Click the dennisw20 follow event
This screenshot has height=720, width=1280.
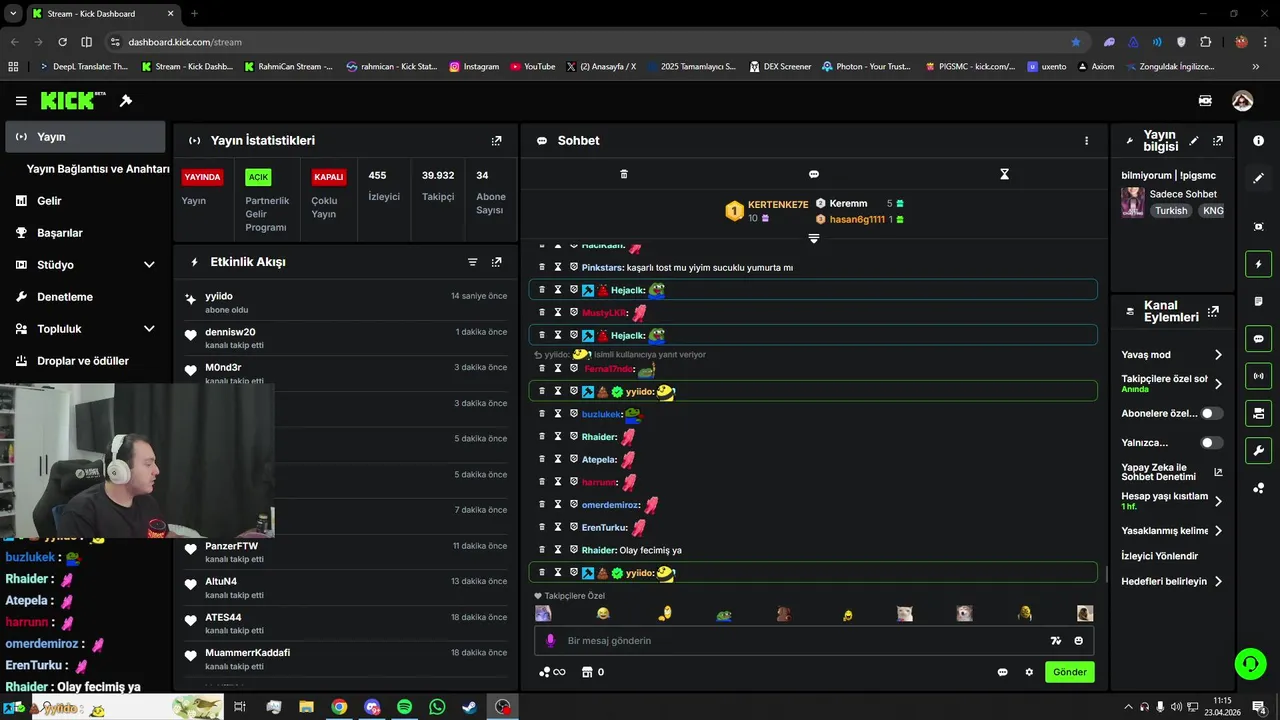(x=345, y=338)
